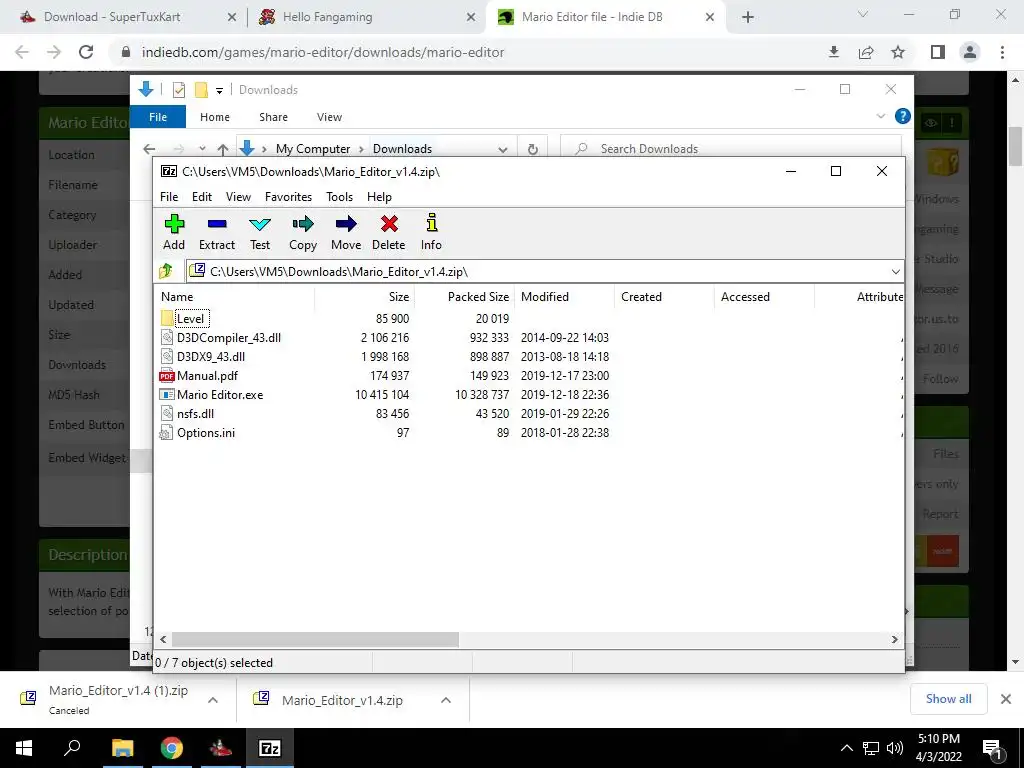The height and width of the screenshot is (768, 1024).
Task: Open the 7-Zip Help menu
Action: (x=379, y=197)
